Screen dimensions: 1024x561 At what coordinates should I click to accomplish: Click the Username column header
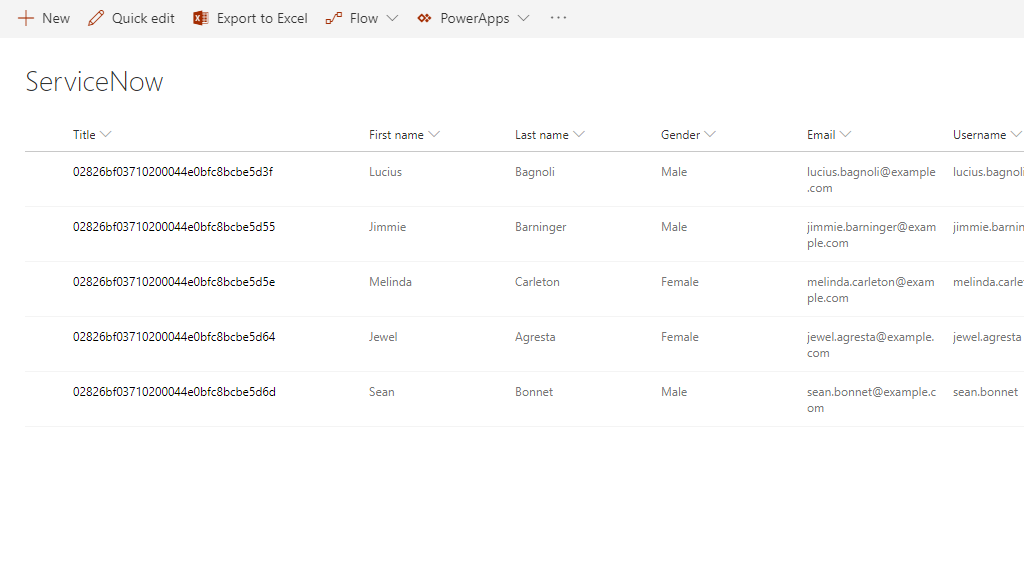click(x=980, y=135)
